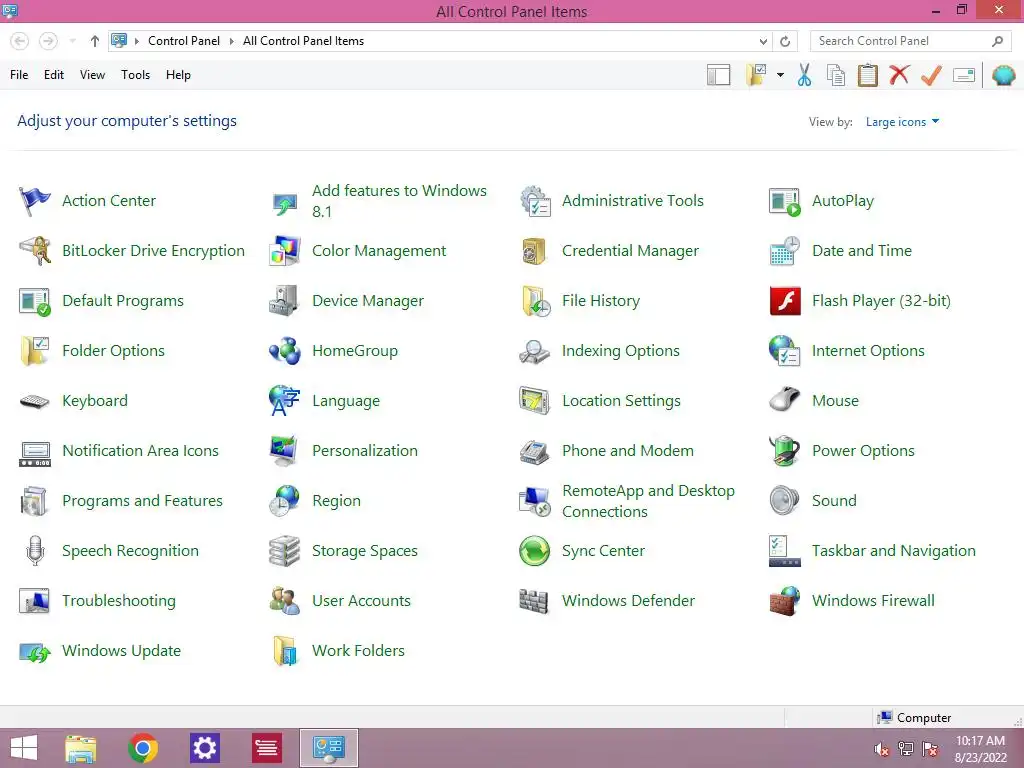The image size is (1024, 768).
Task: Click the BitLocker Drive Encryption icon
Action: (35, 251)
